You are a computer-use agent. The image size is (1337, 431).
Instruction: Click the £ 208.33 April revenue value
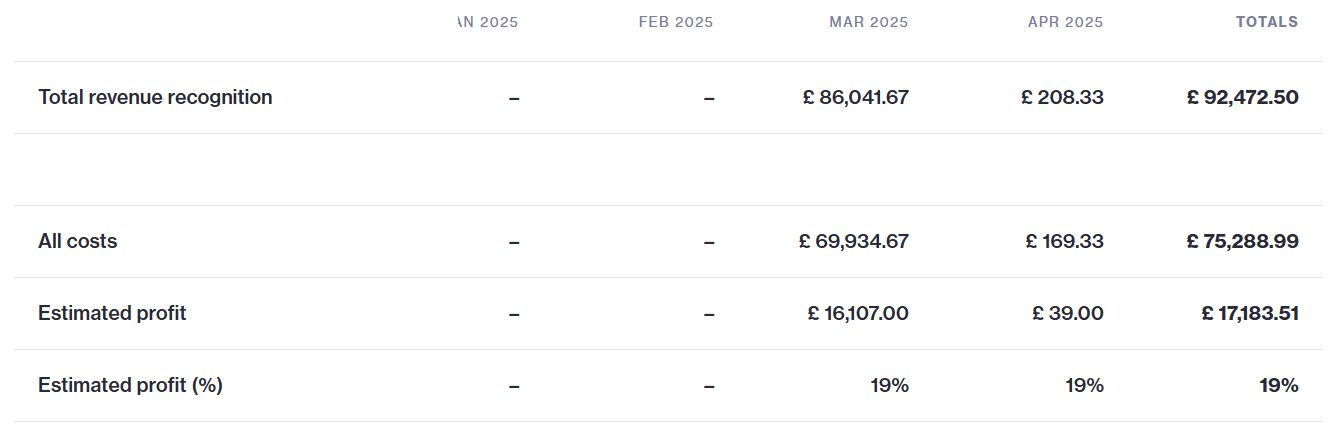tap(1062, 97)
